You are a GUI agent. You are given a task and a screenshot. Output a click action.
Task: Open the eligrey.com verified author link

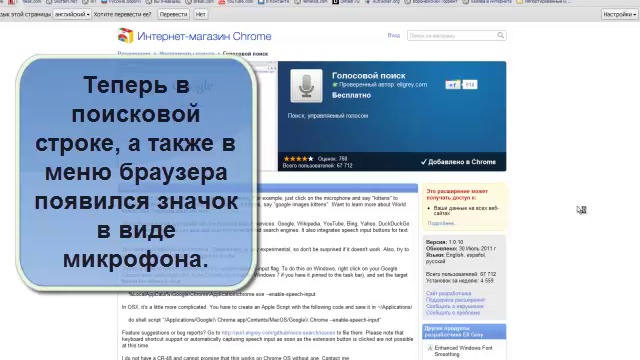coord(411,84)
